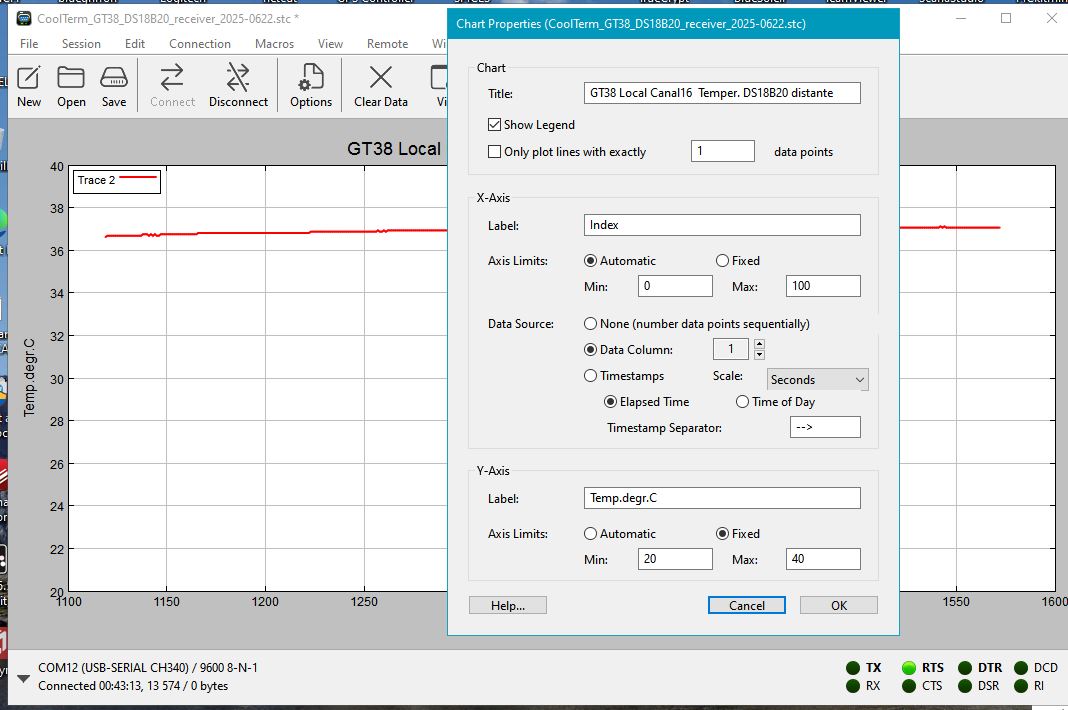Select Automatic Y-Axis limits radio

tap(591, 534)
